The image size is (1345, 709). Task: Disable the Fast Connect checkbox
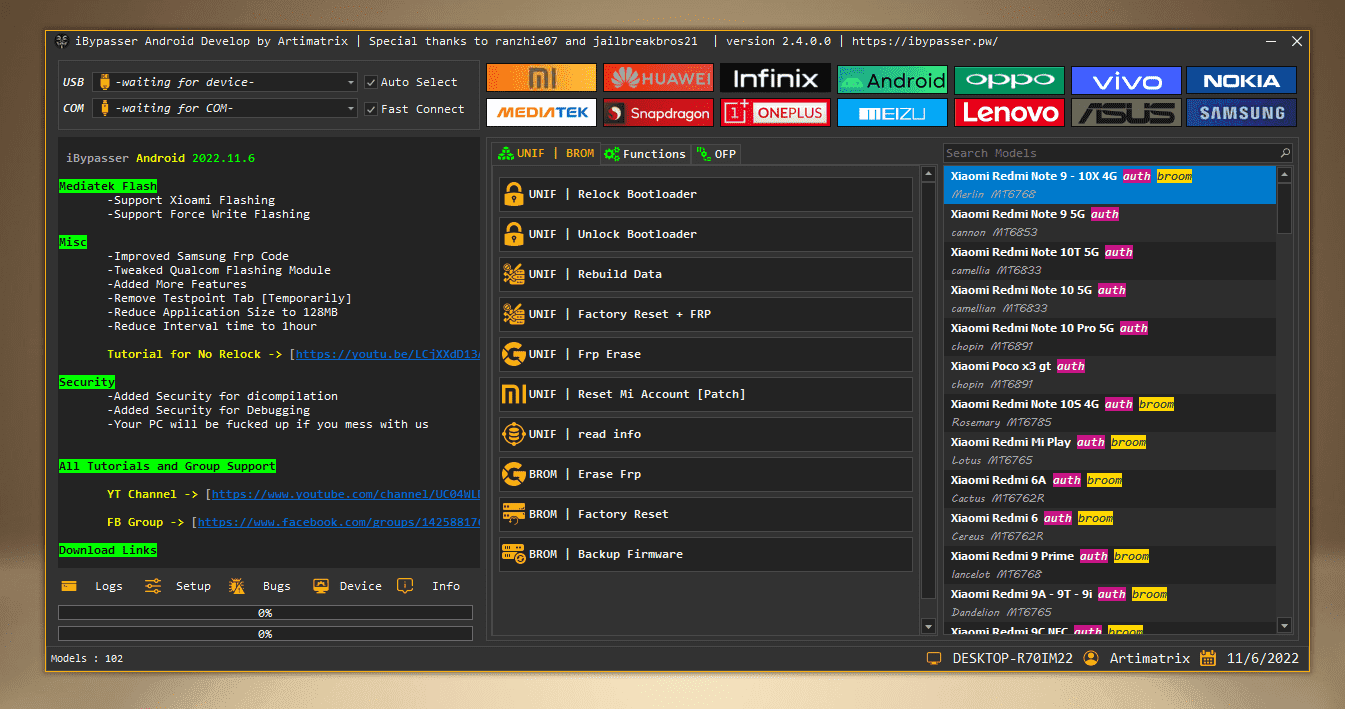click(371, 109)
